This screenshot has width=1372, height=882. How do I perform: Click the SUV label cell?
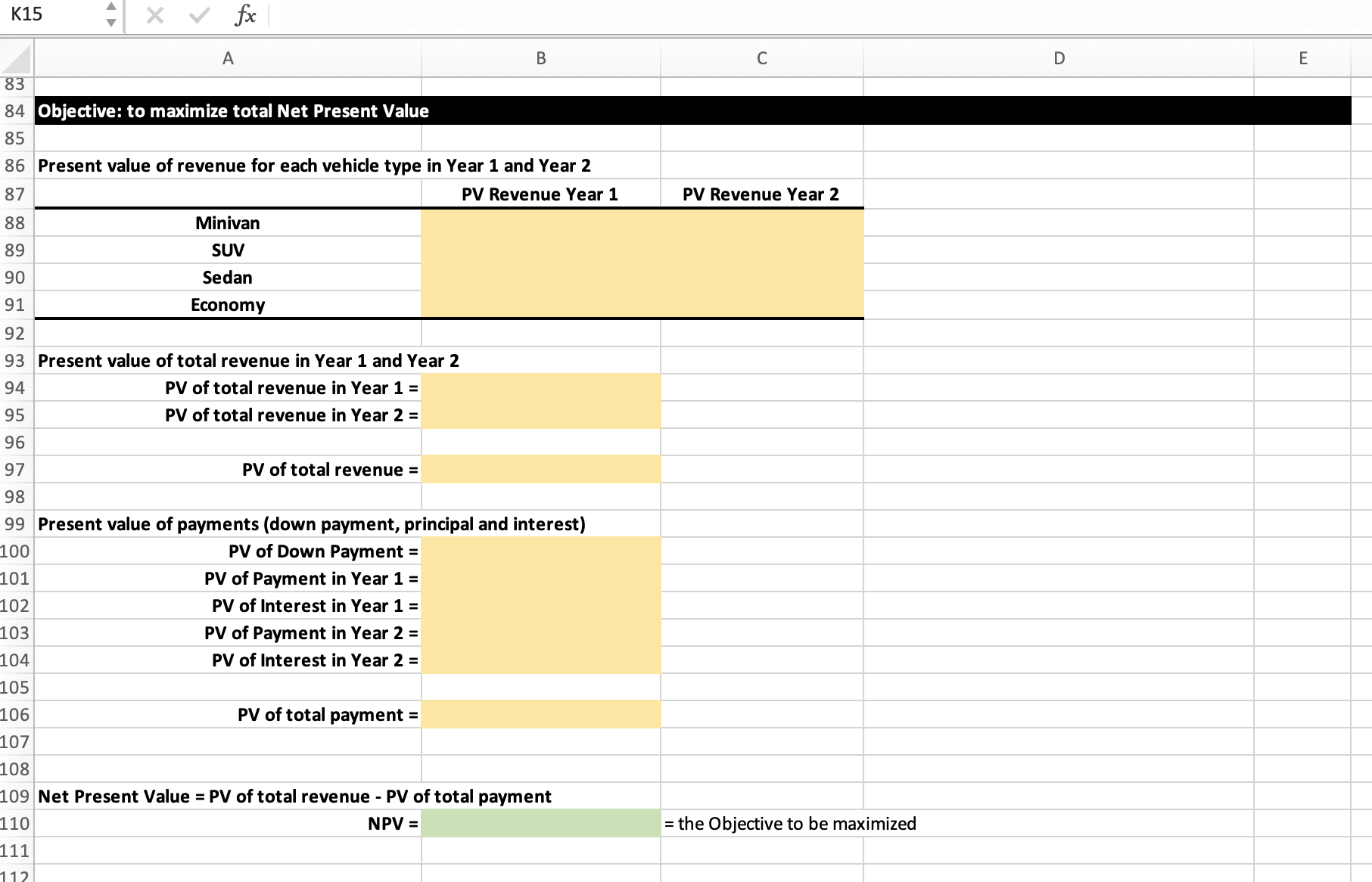point(228,250)
